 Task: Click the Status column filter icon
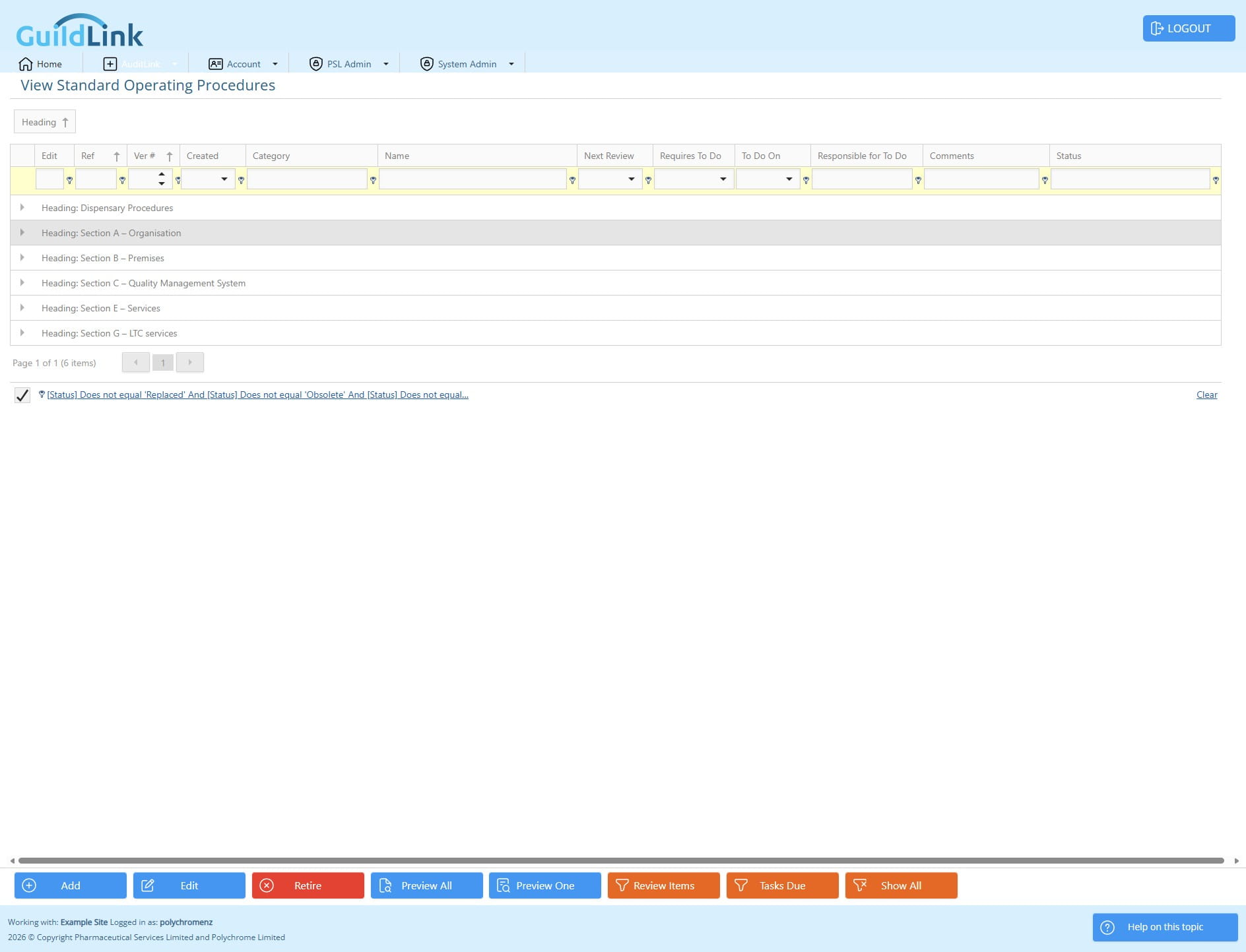click(1216, 179)
